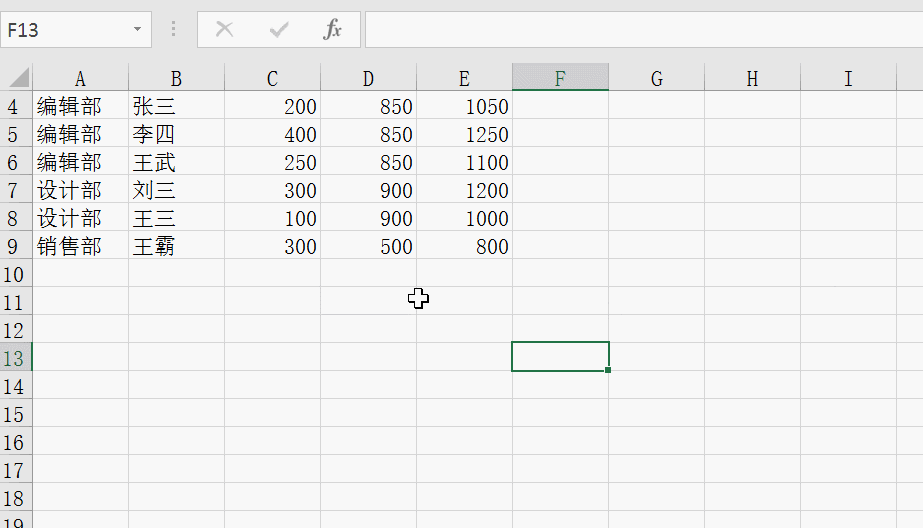Expand the Name Box dropdown arrow
The image size is (923, 528).
[137, 30]
